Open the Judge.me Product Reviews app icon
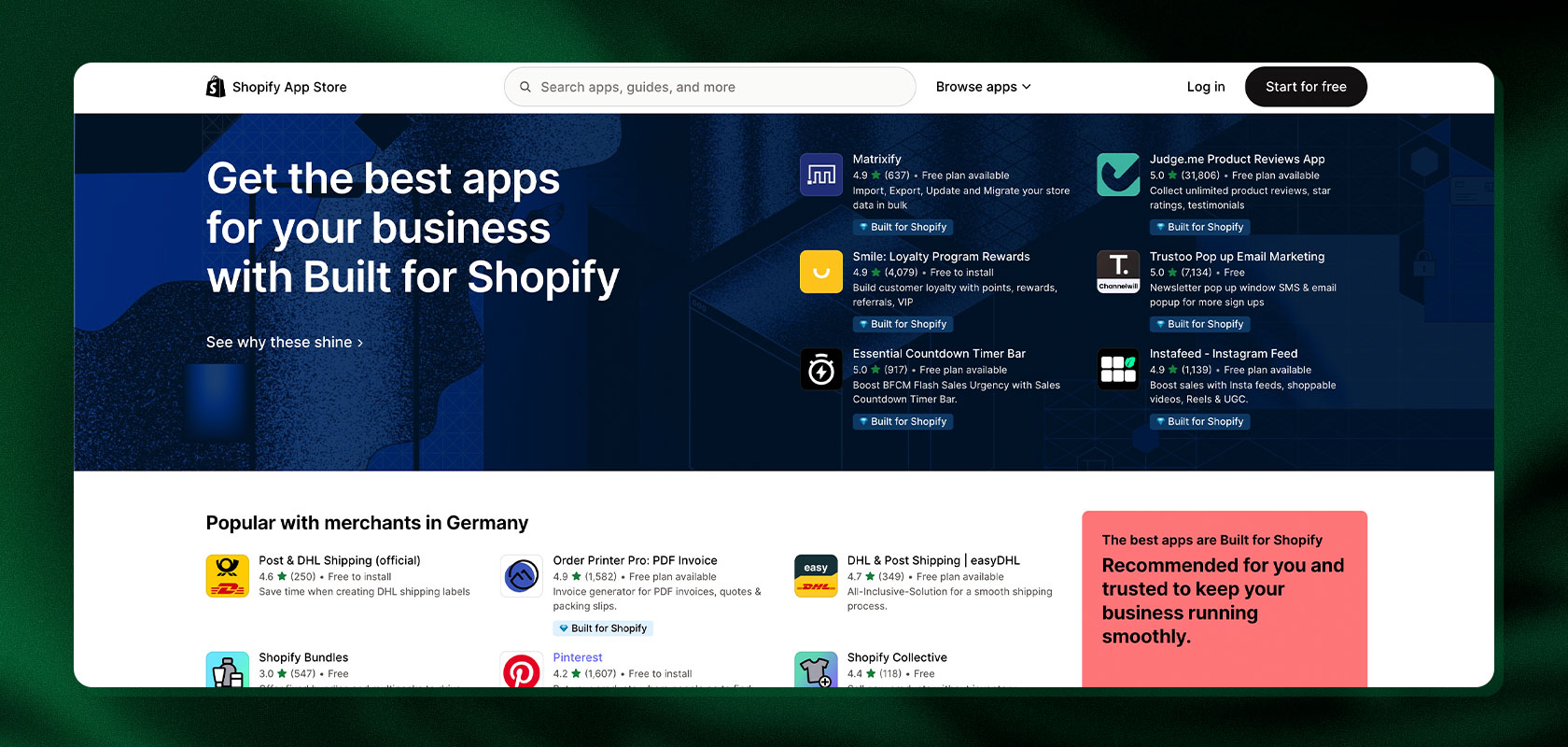1568x747 pixels. (1118, 175)
